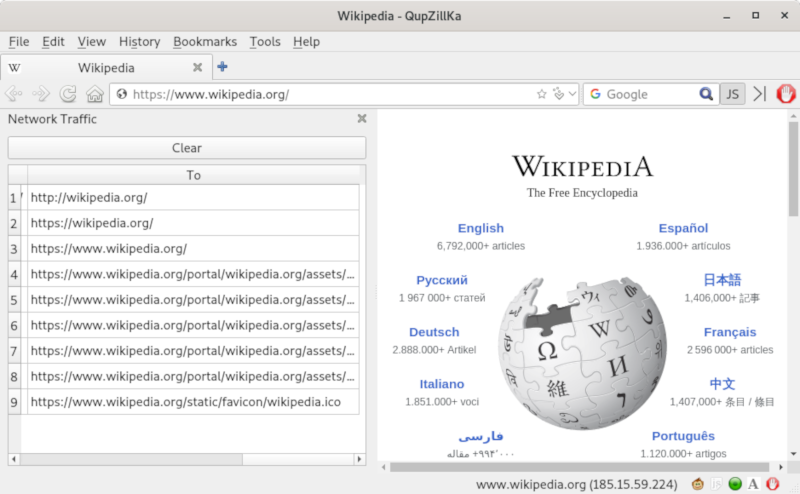Open the Tools menu

click(265, 42)
